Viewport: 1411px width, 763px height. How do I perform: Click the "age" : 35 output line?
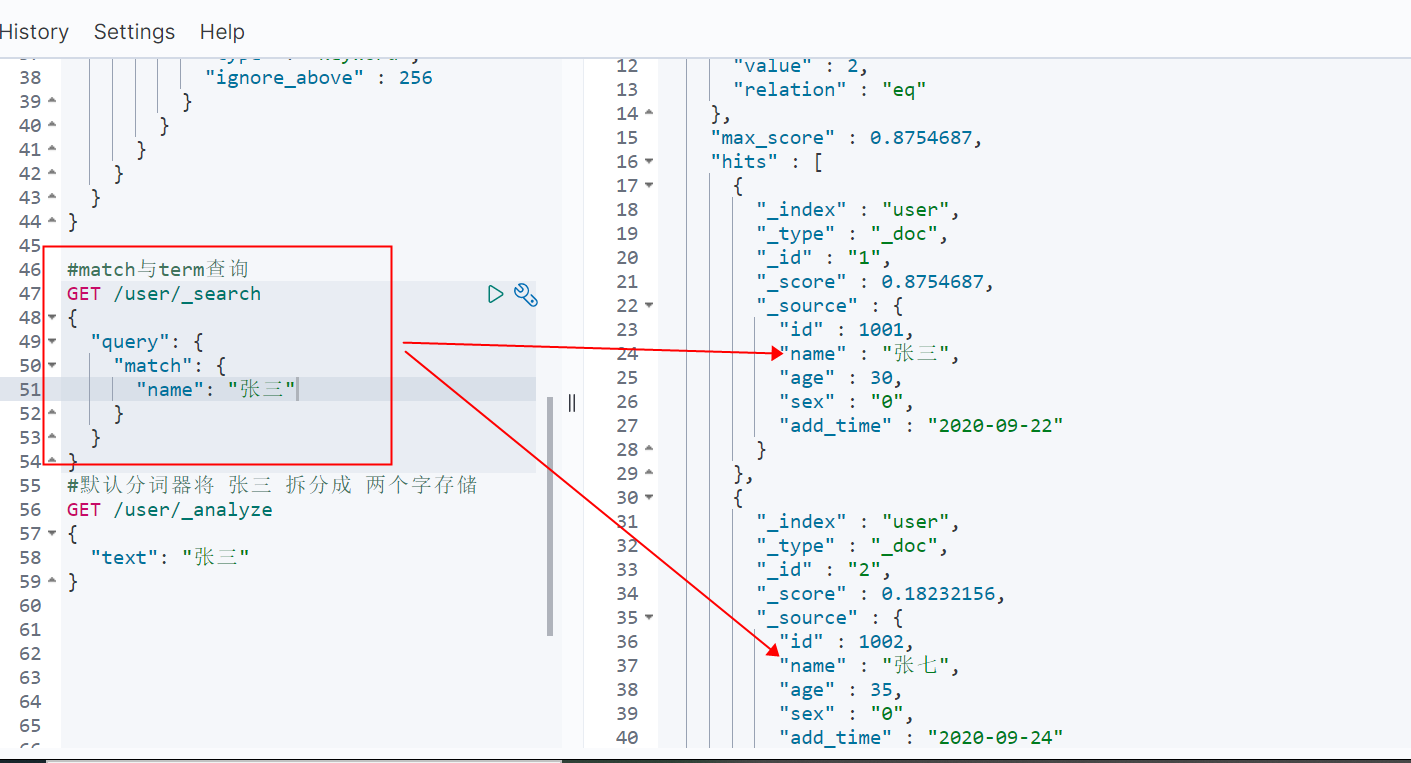coord(841,690)
